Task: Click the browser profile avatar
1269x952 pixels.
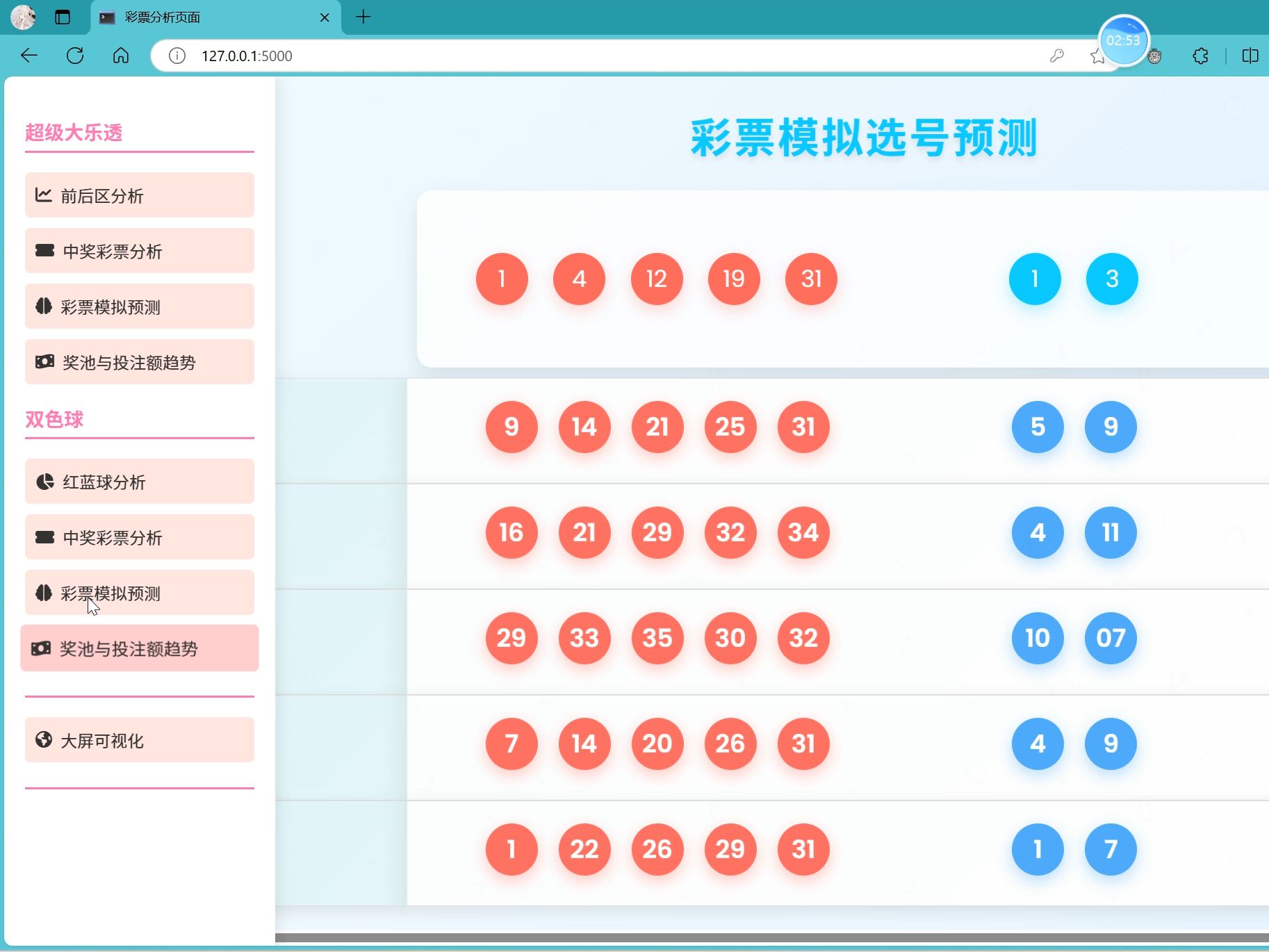Action: point(23,17)
